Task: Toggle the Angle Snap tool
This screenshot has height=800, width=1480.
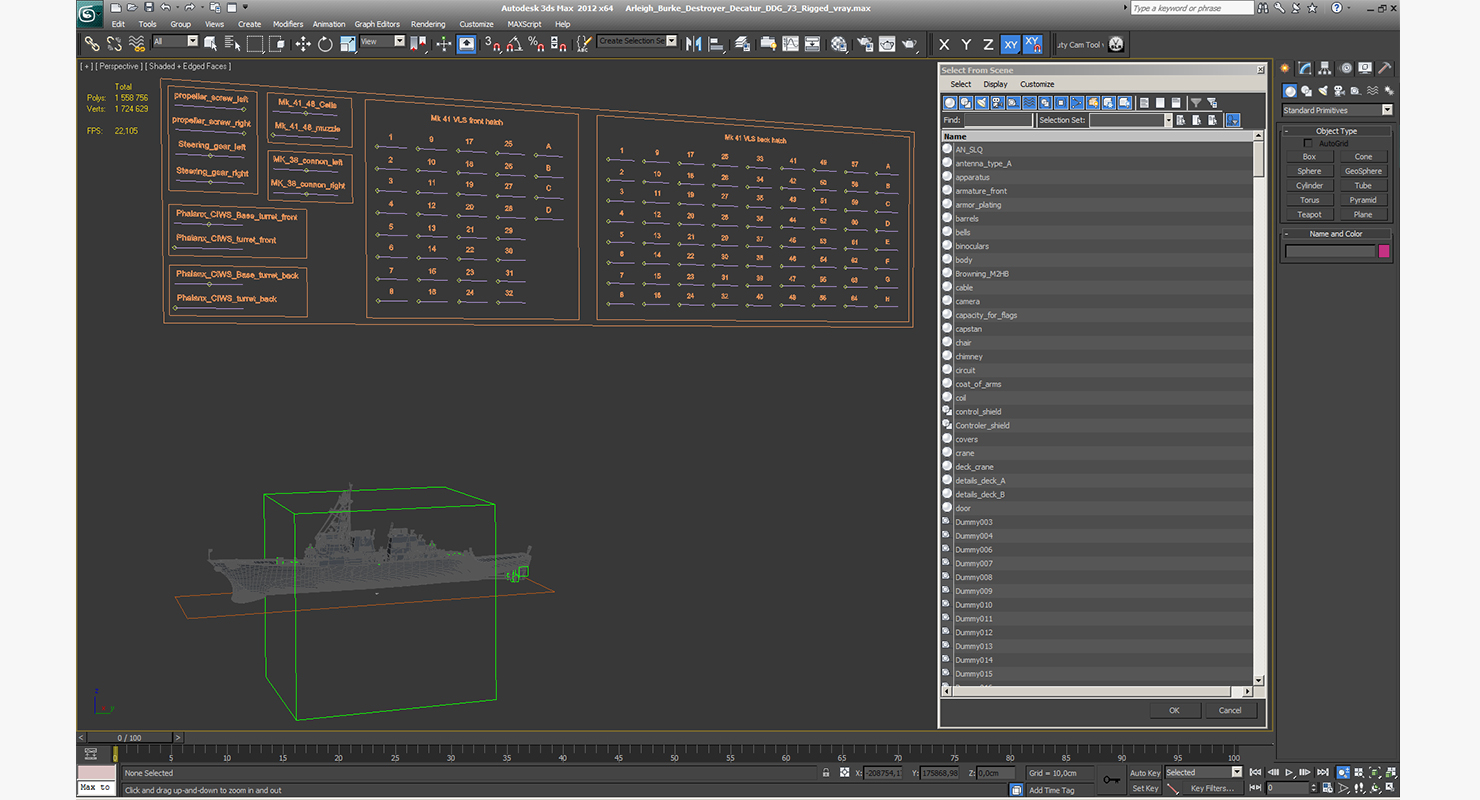Action: [x=513, y=44]
